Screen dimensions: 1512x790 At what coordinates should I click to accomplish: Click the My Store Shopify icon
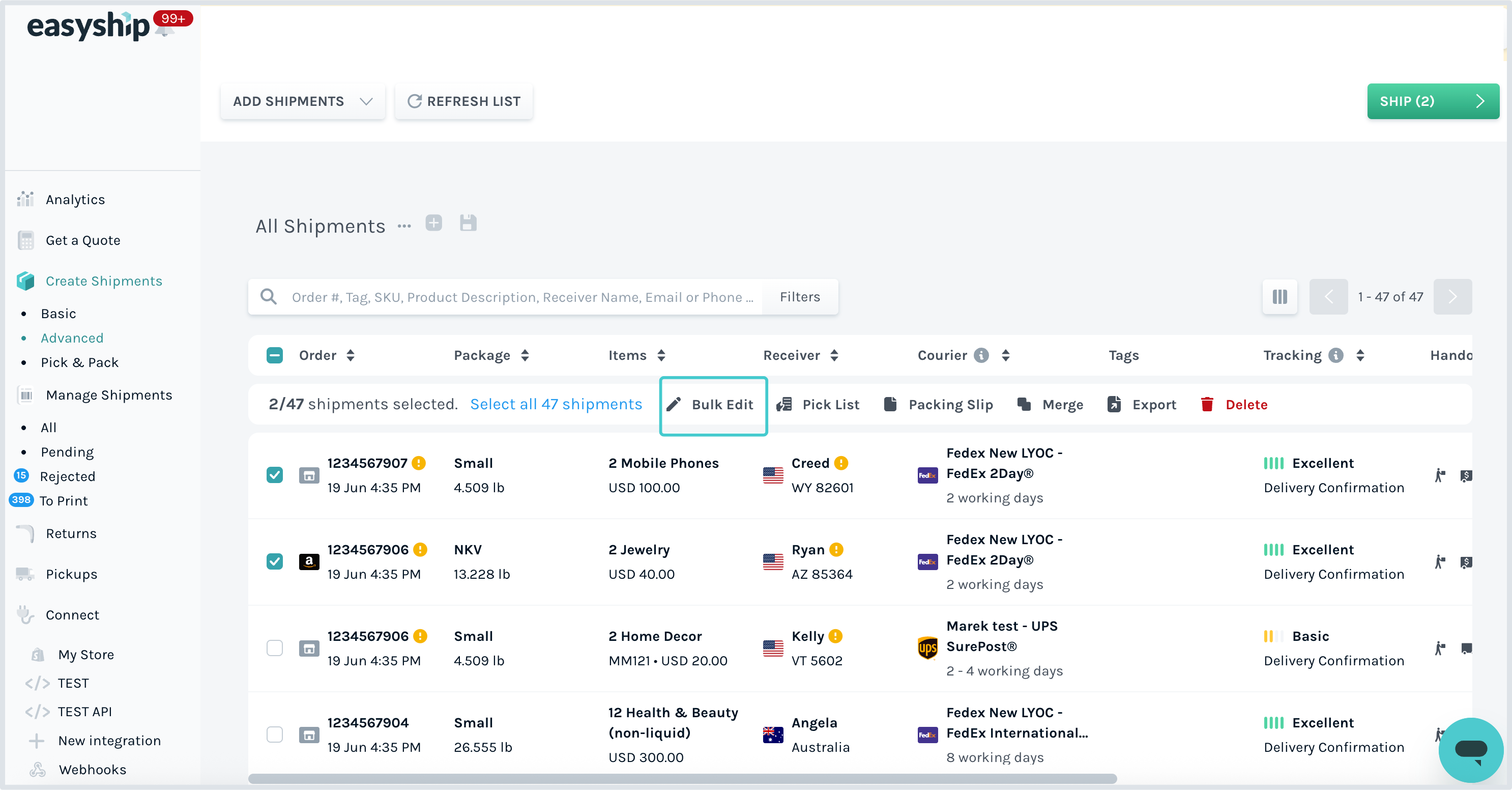(38, 654)
